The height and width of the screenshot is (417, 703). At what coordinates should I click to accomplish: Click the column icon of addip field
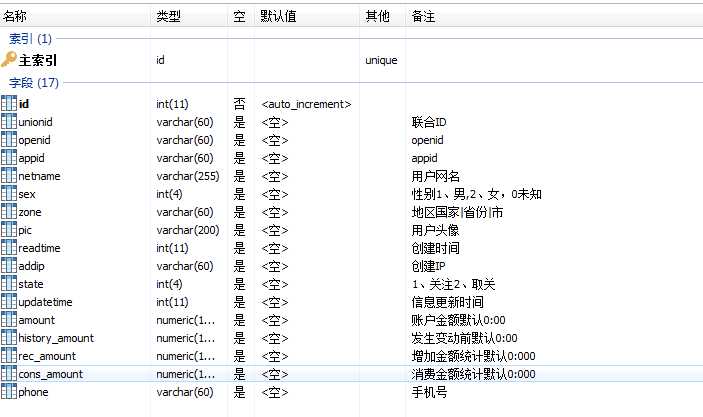click(x=9, y=265)
